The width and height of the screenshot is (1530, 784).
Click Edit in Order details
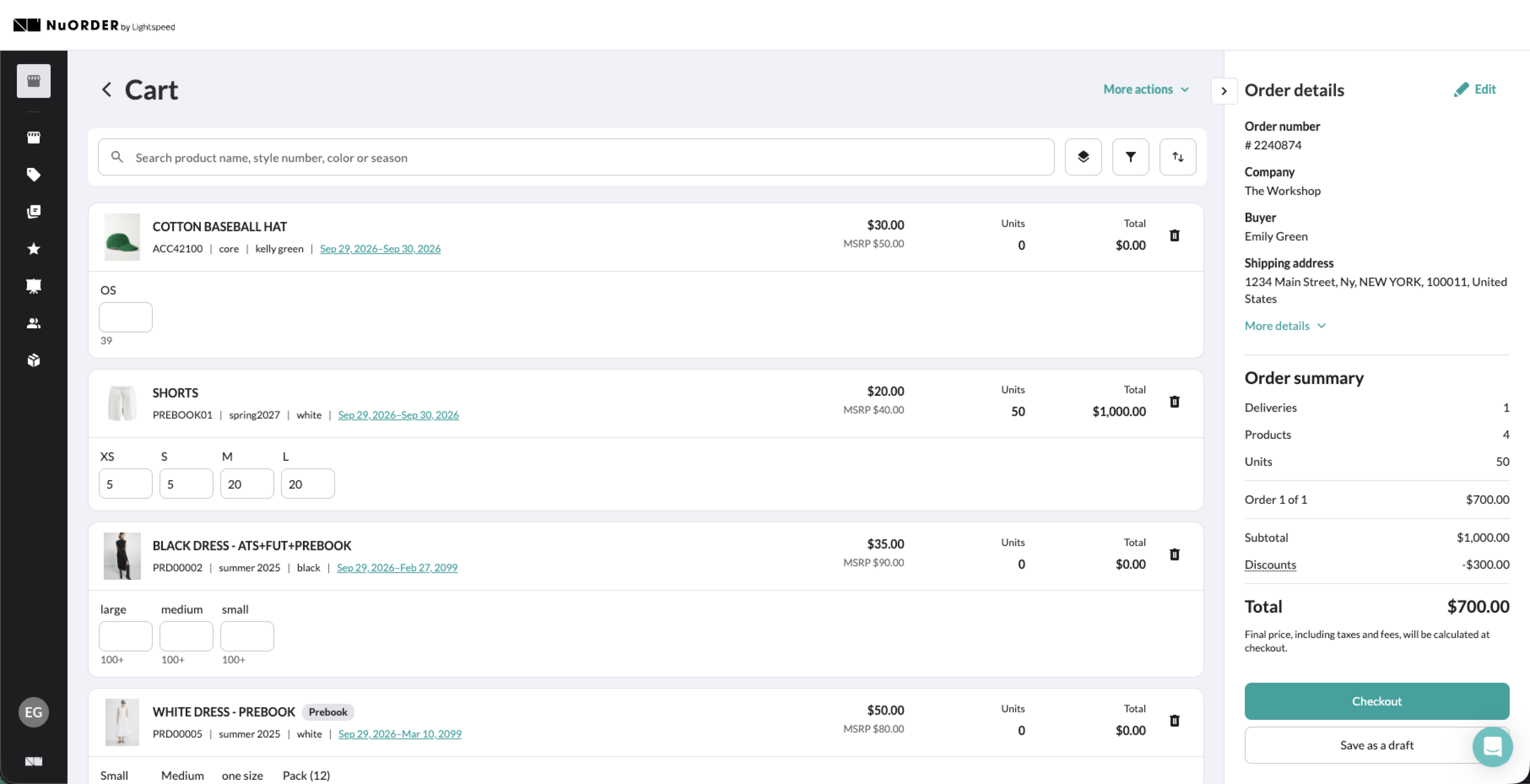point(1475,89)
